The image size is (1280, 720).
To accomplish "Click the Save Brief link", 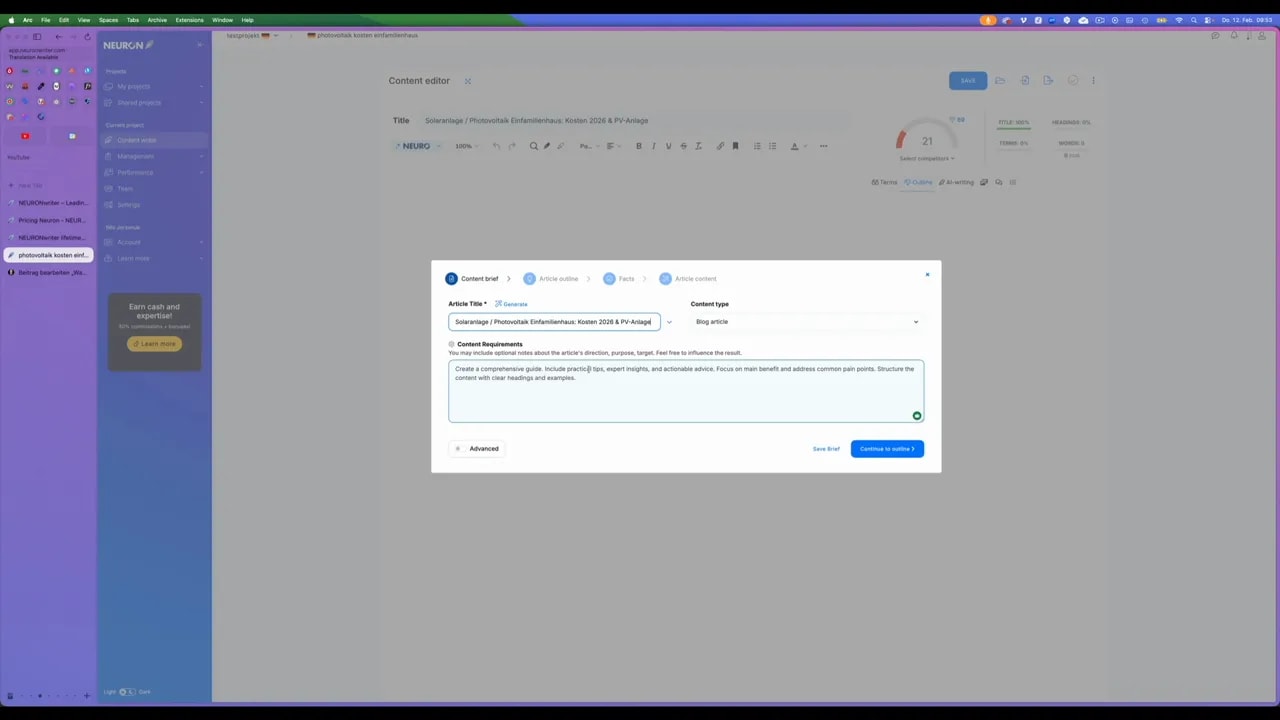I will click(826, 449).
